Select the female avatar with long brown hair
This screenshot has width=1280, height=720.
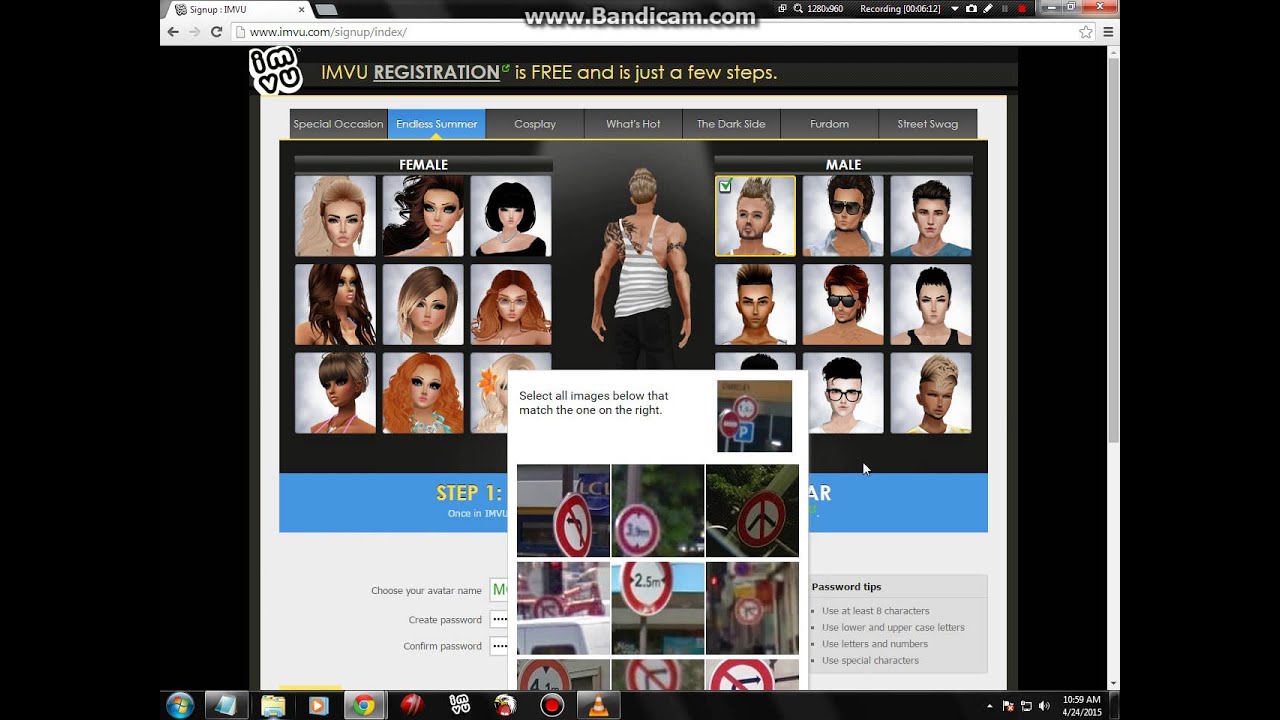335,304
